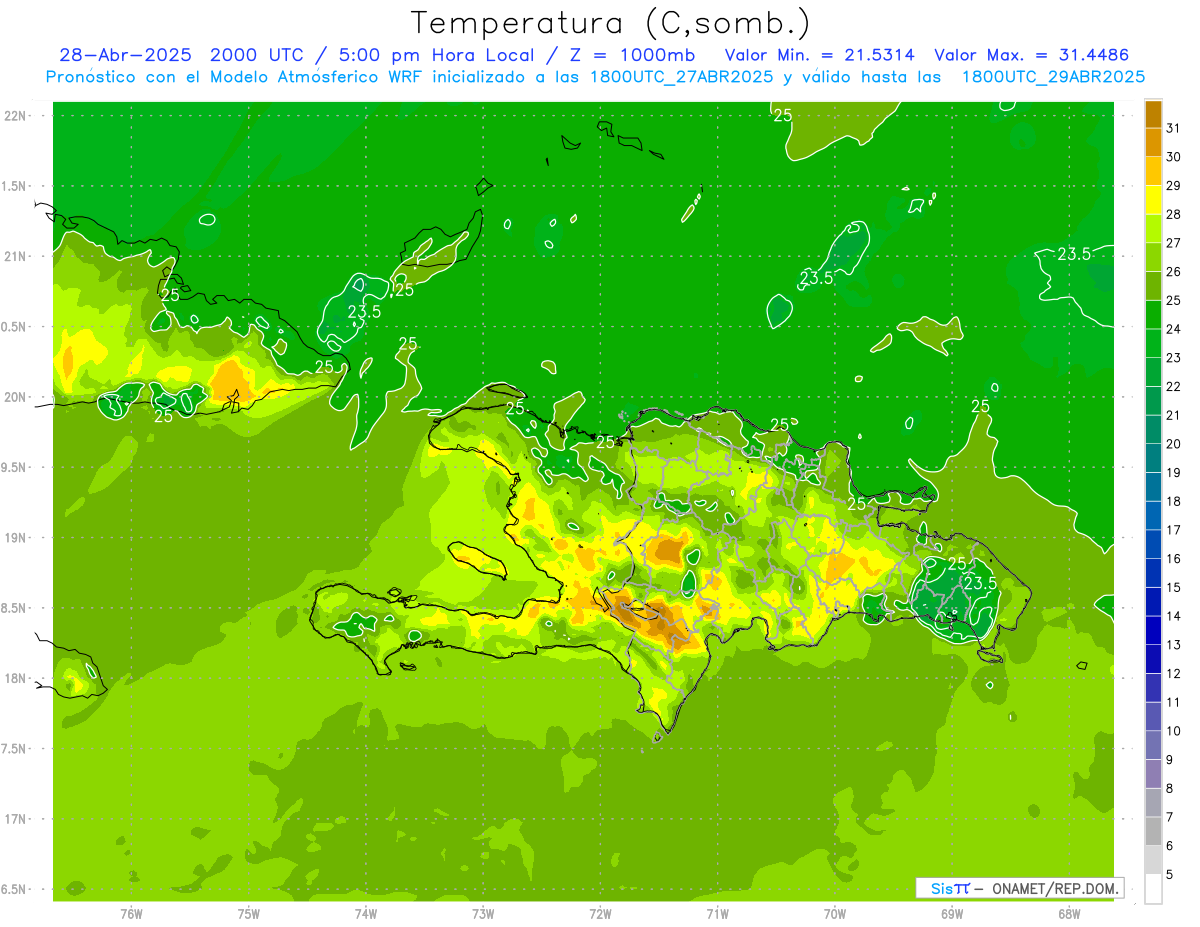The width and height of the screenshot is (1200, 927).
Task: Click the "73W" longitude axis label
Action: [x=483, y=914]
